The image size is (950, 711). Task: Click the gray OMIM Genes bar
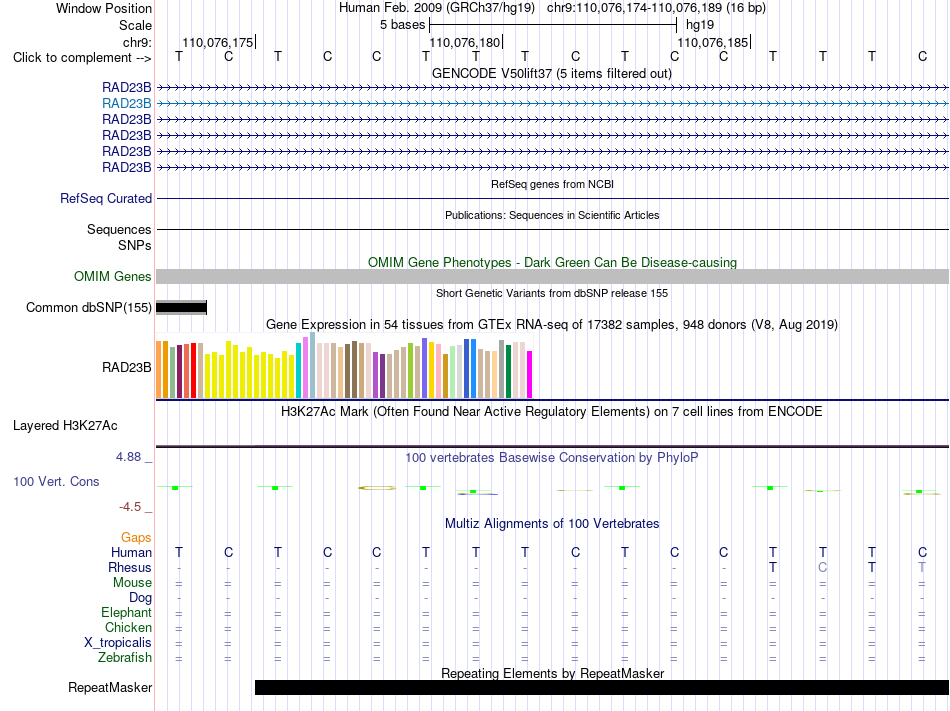[x=552, y=277]
